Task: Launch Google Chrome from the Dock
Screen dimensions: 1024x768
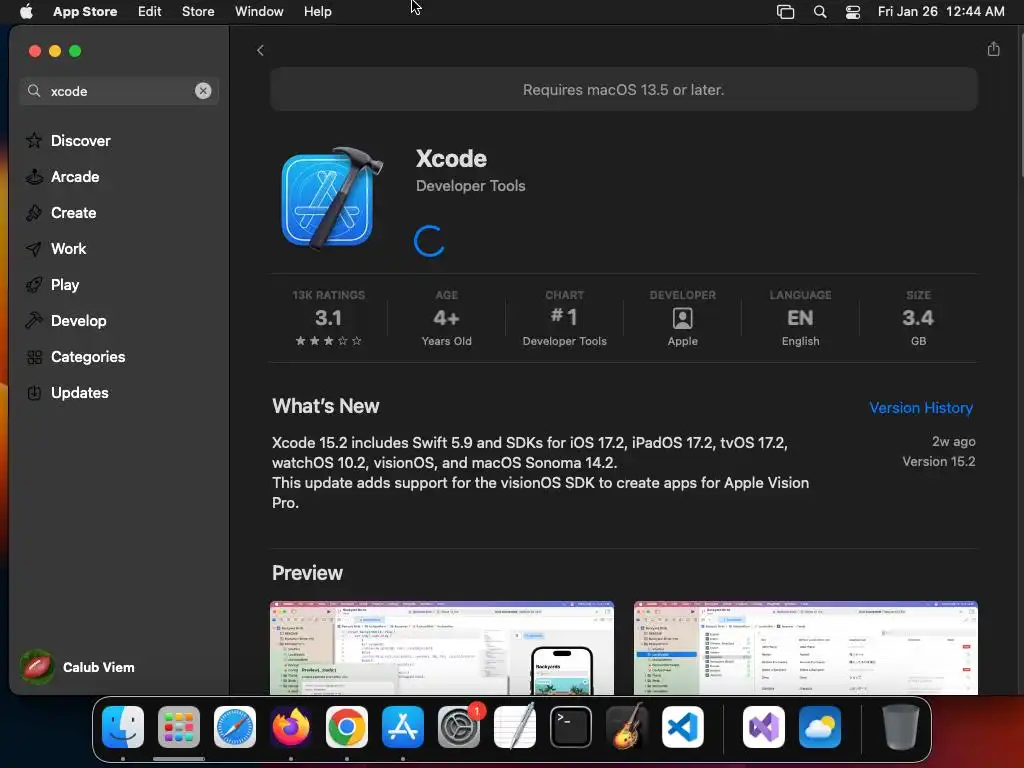Action: [347, 726]
